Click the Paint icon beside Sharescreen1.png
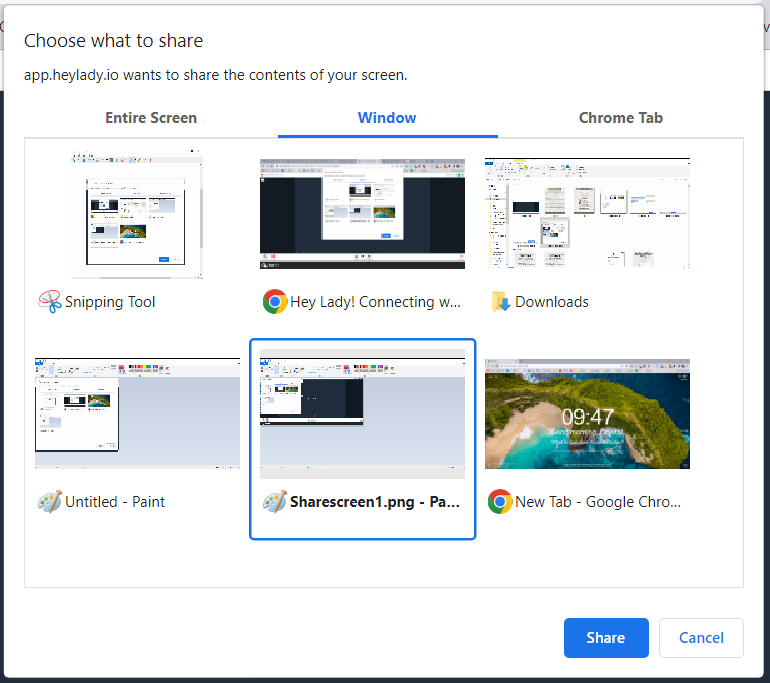Image resolution: width=770 pixels, height=683 pixels. (275, 501)
